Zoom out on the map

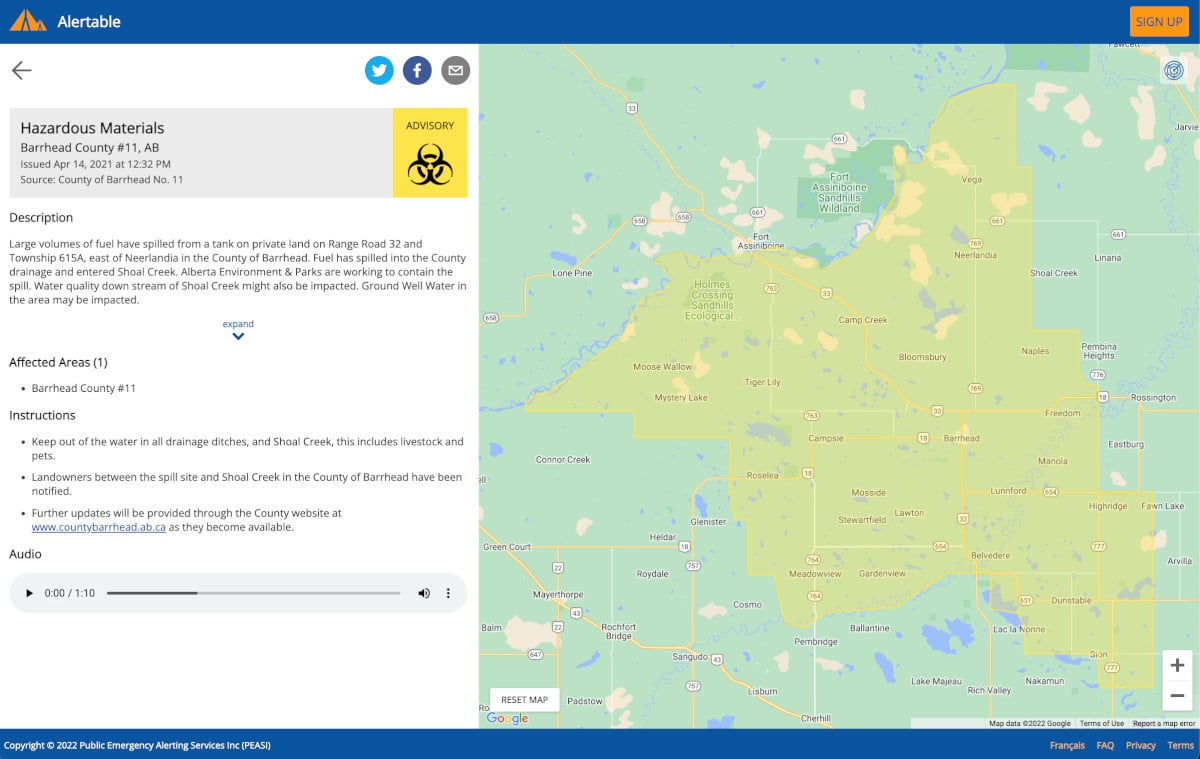pyautogui.click(x=1177, y=695)
